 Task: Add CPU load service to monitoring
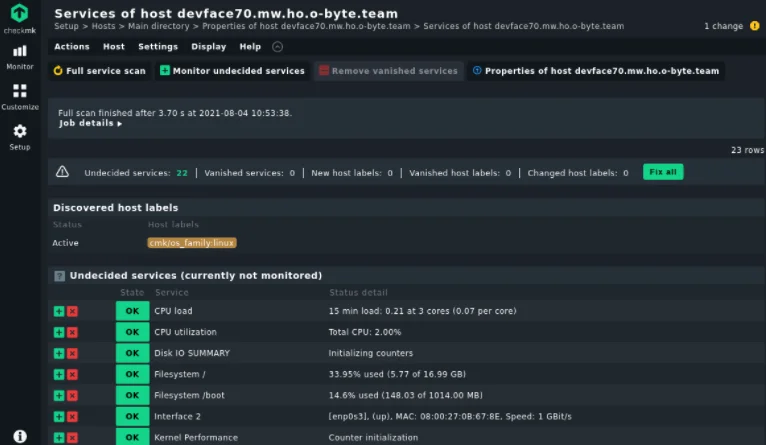tap(59, 311)
